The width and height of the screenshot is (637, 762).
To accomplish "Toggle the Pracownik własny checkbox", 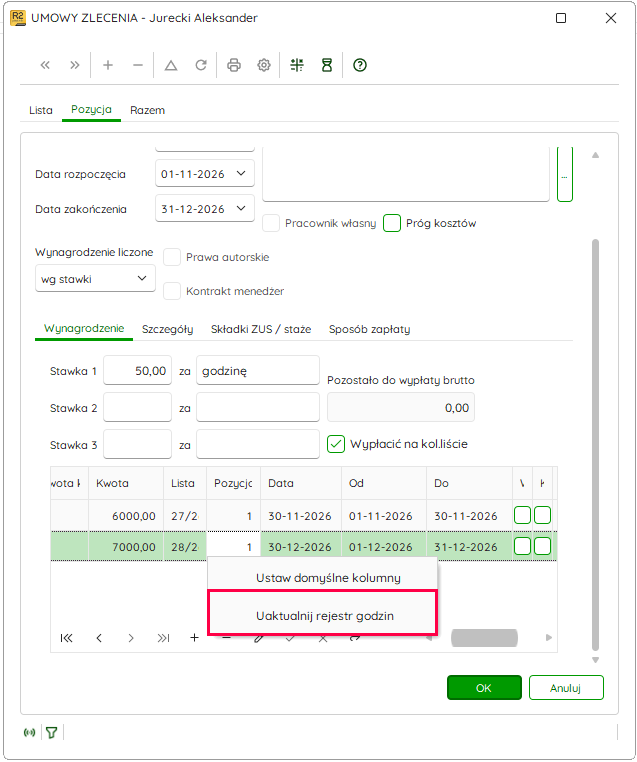I will (271, 223).
